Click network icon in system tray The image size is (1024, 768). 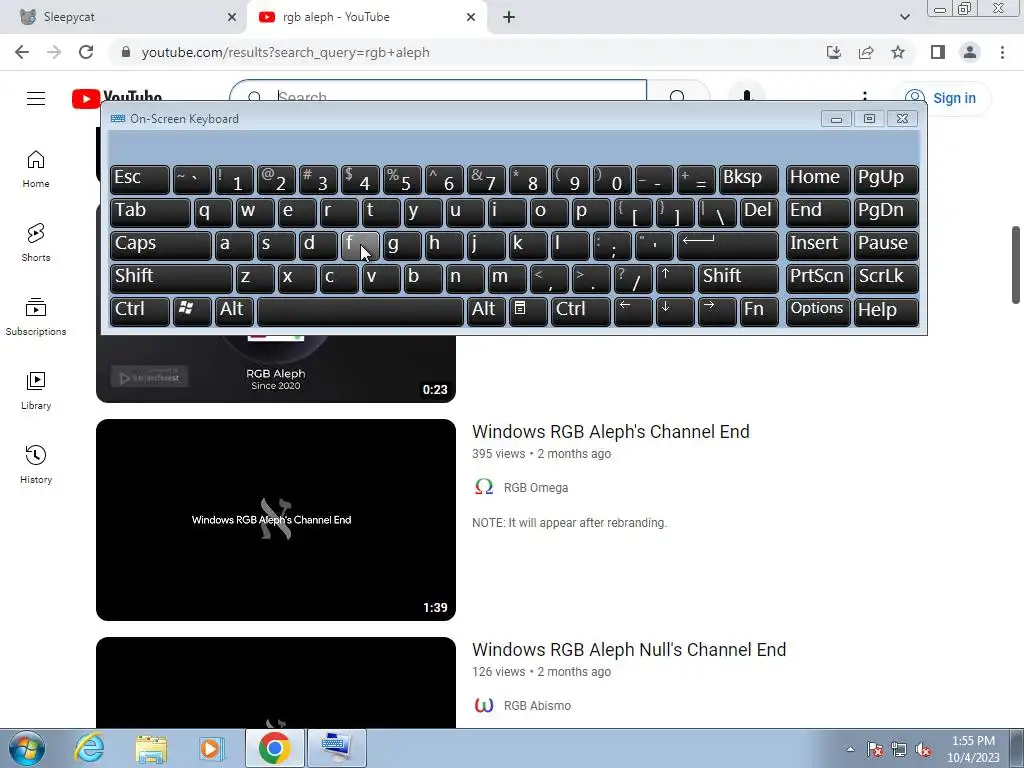pyautogui.click(x=899, y=749)
